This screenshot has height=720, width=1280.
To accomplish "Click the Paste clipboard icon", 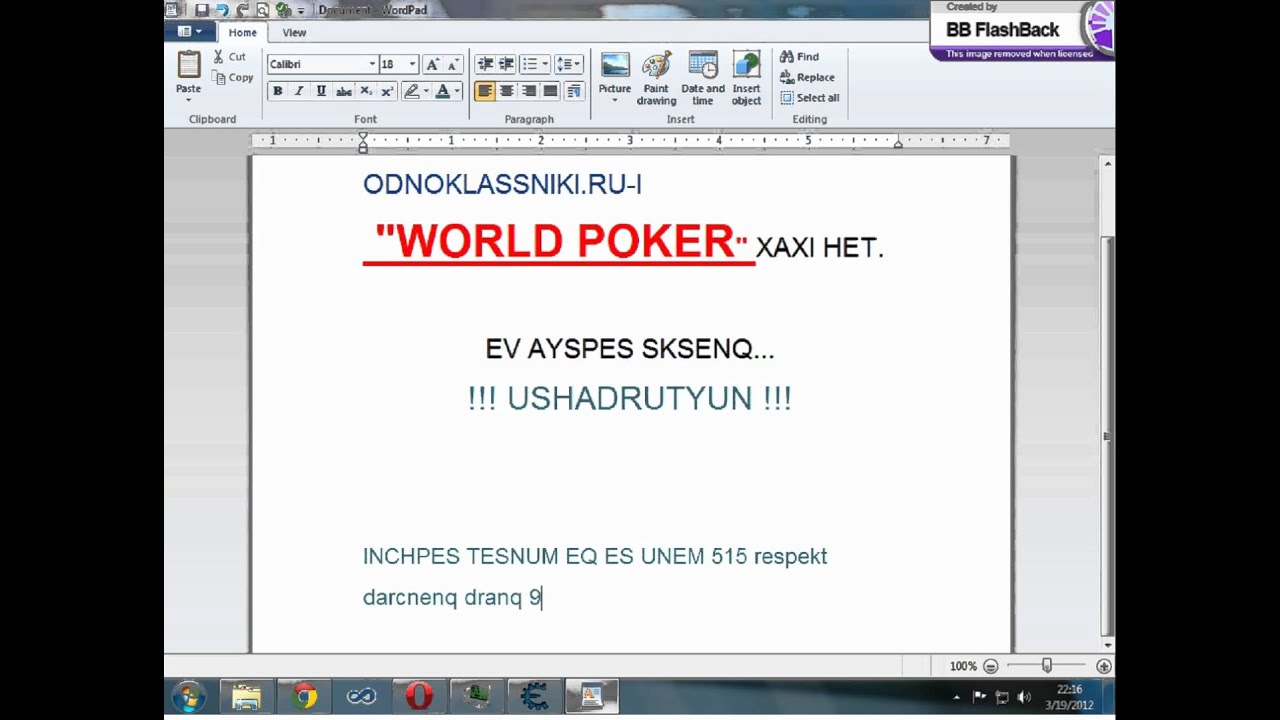I will [x=188, y=65].
